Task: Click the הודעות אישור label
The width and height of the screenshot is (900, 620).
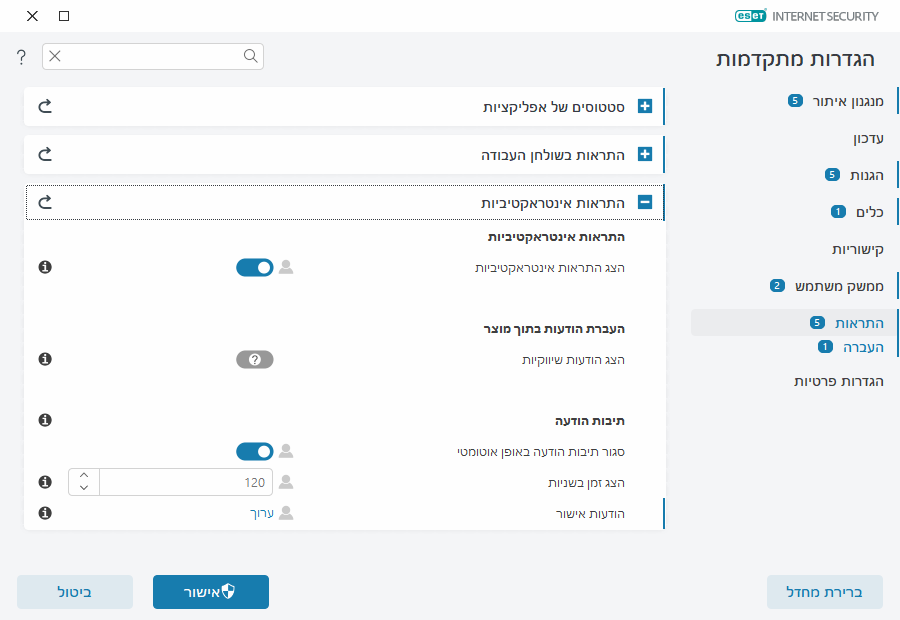Action: [x=590, y=514]
